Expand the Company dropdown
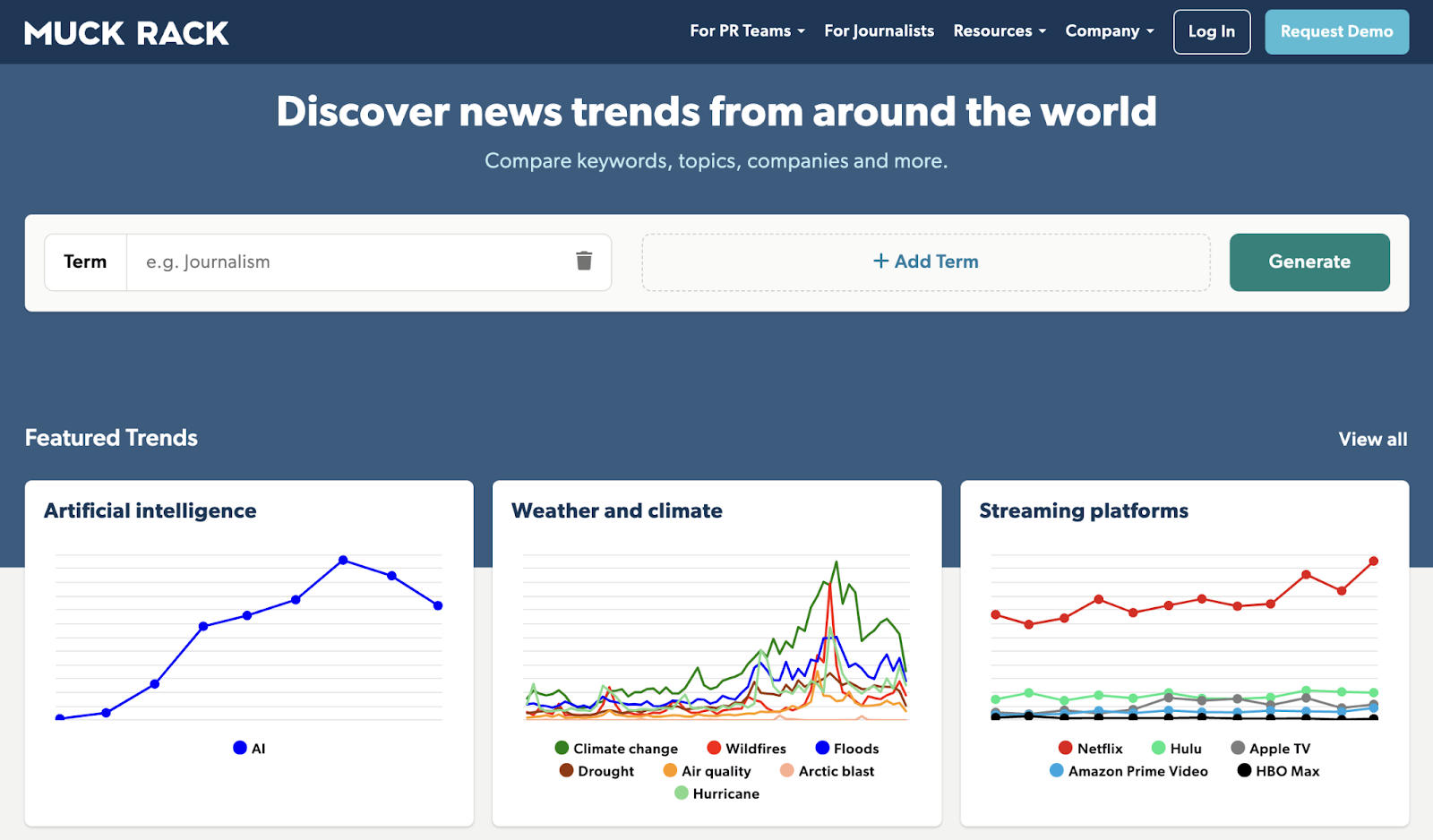The height and width of the screenshot is (840, 1433). pyautogui.click(x=1110, y=31)
